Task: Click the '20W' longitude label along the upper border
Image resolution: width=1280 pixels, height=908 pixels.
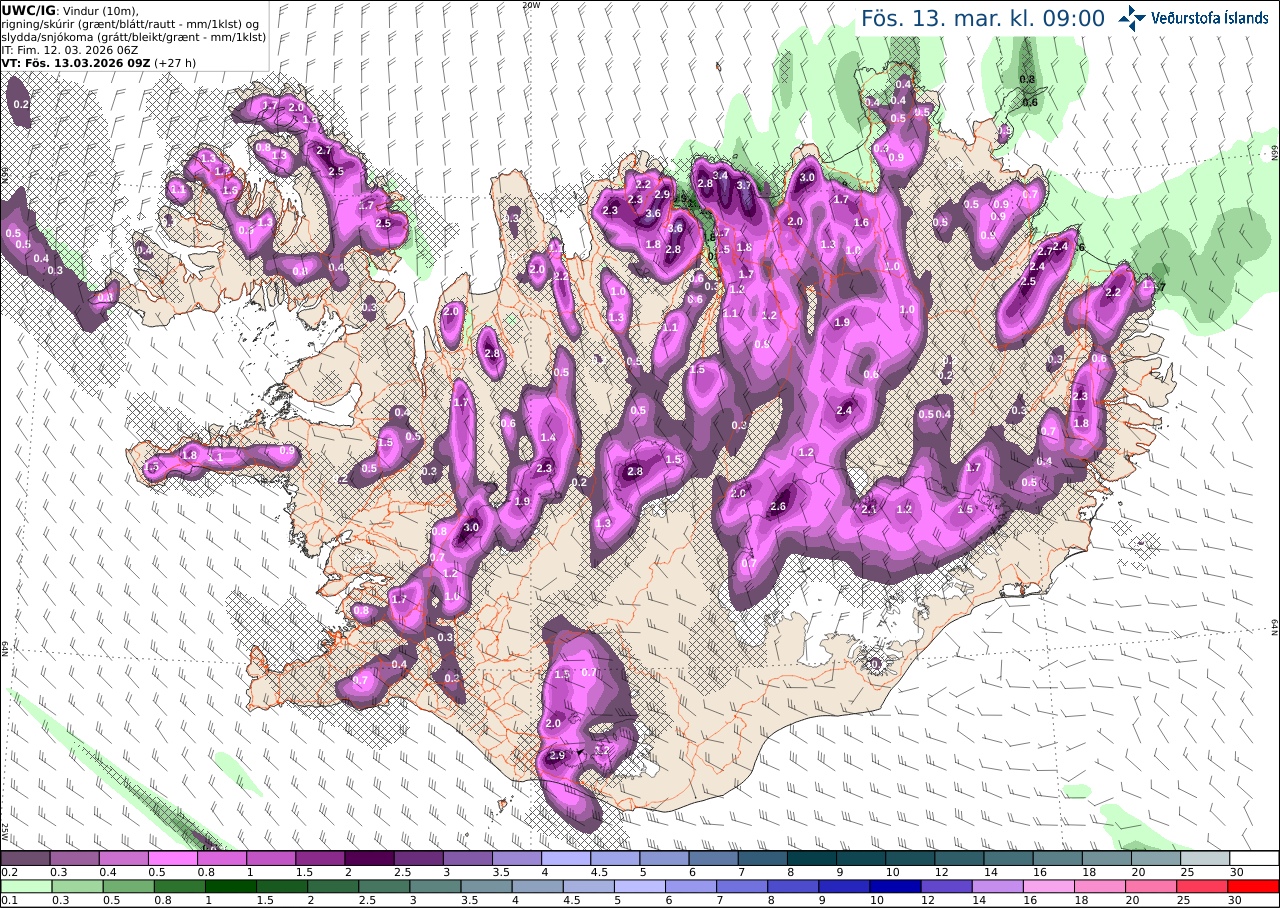Action: 531,5
